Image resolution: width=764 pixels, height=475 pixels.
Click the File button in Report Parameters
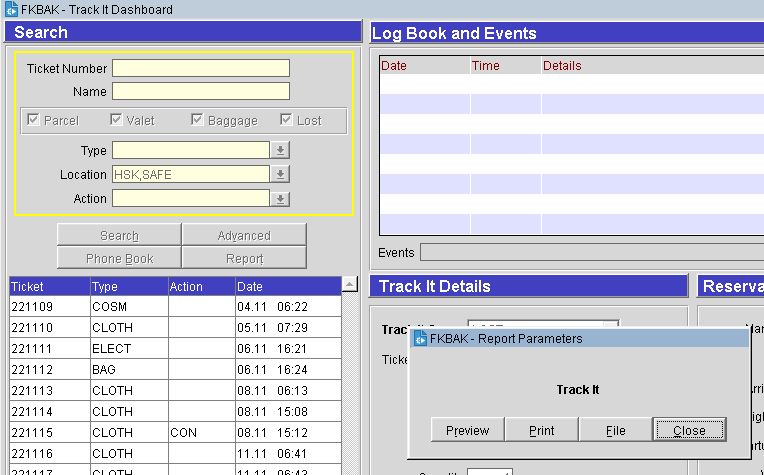click(x=616, y=430)
